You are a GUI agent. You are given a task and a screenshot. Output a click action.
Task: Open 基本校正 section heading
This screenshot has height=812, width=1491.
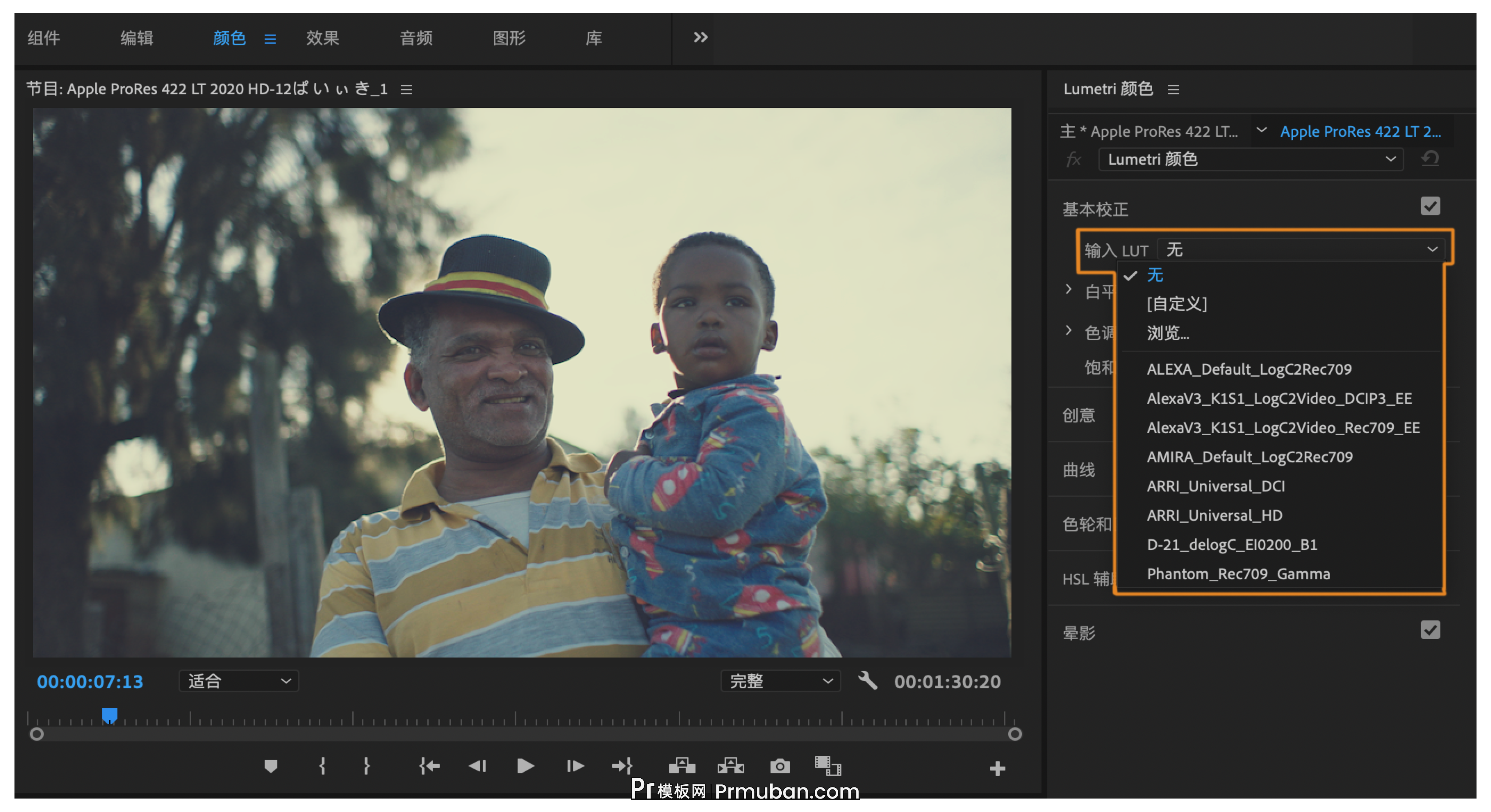(1095, 209)
